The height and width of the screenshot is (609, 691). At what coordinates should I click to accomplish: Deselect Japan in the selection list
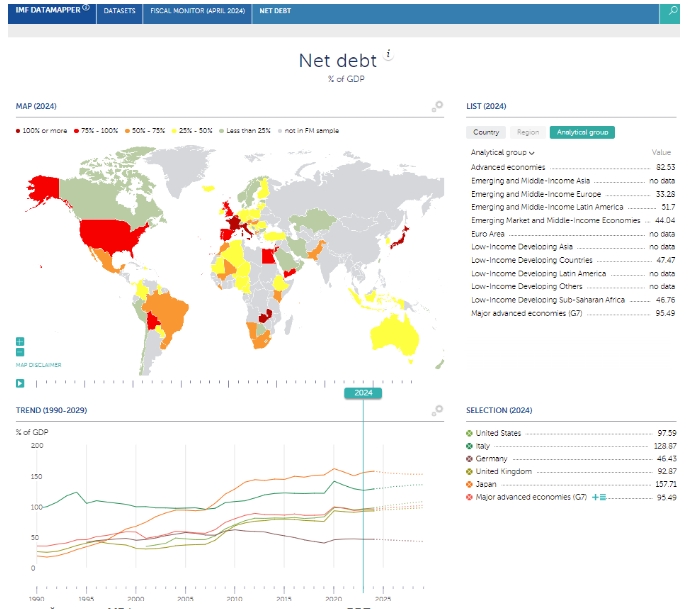point(469,484)
